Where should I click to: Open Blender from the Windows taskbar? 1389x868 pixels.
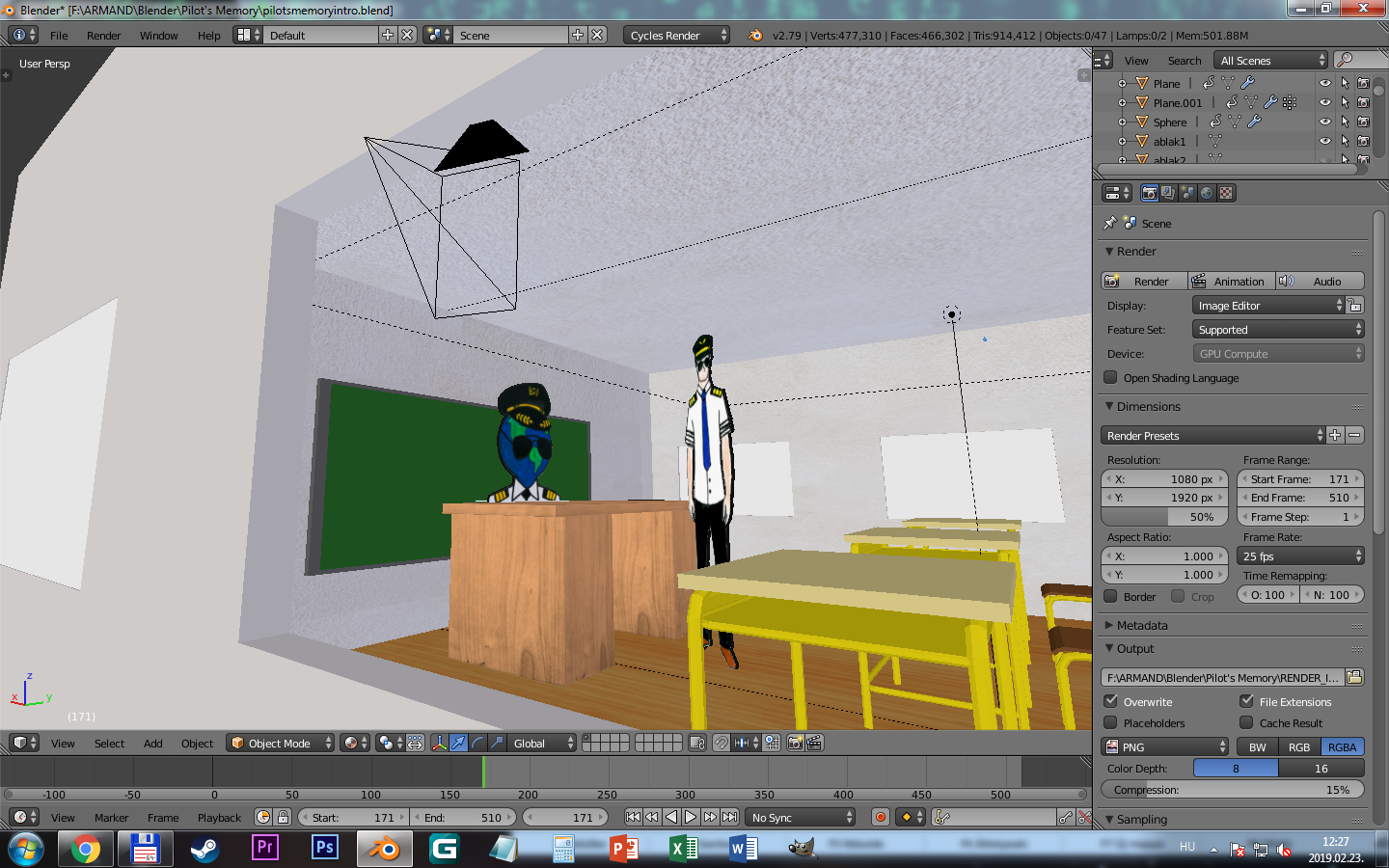[384, 849]
